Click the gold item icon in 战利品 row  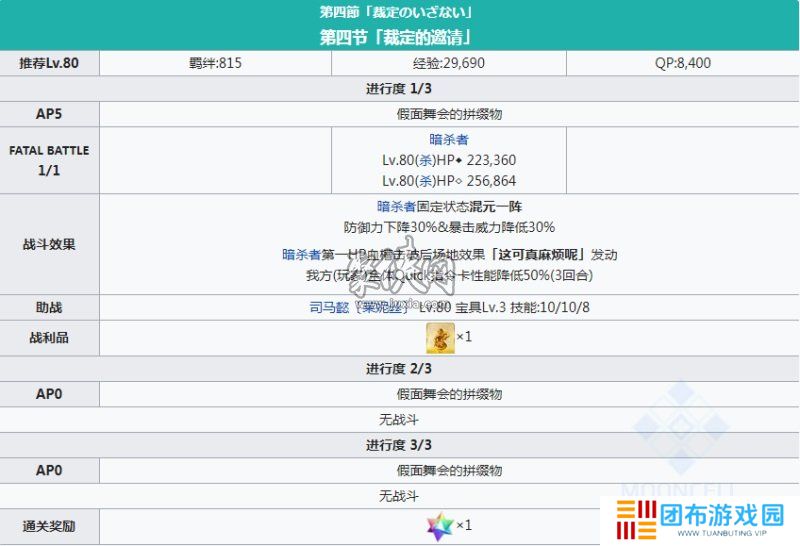tap(440, 338)
